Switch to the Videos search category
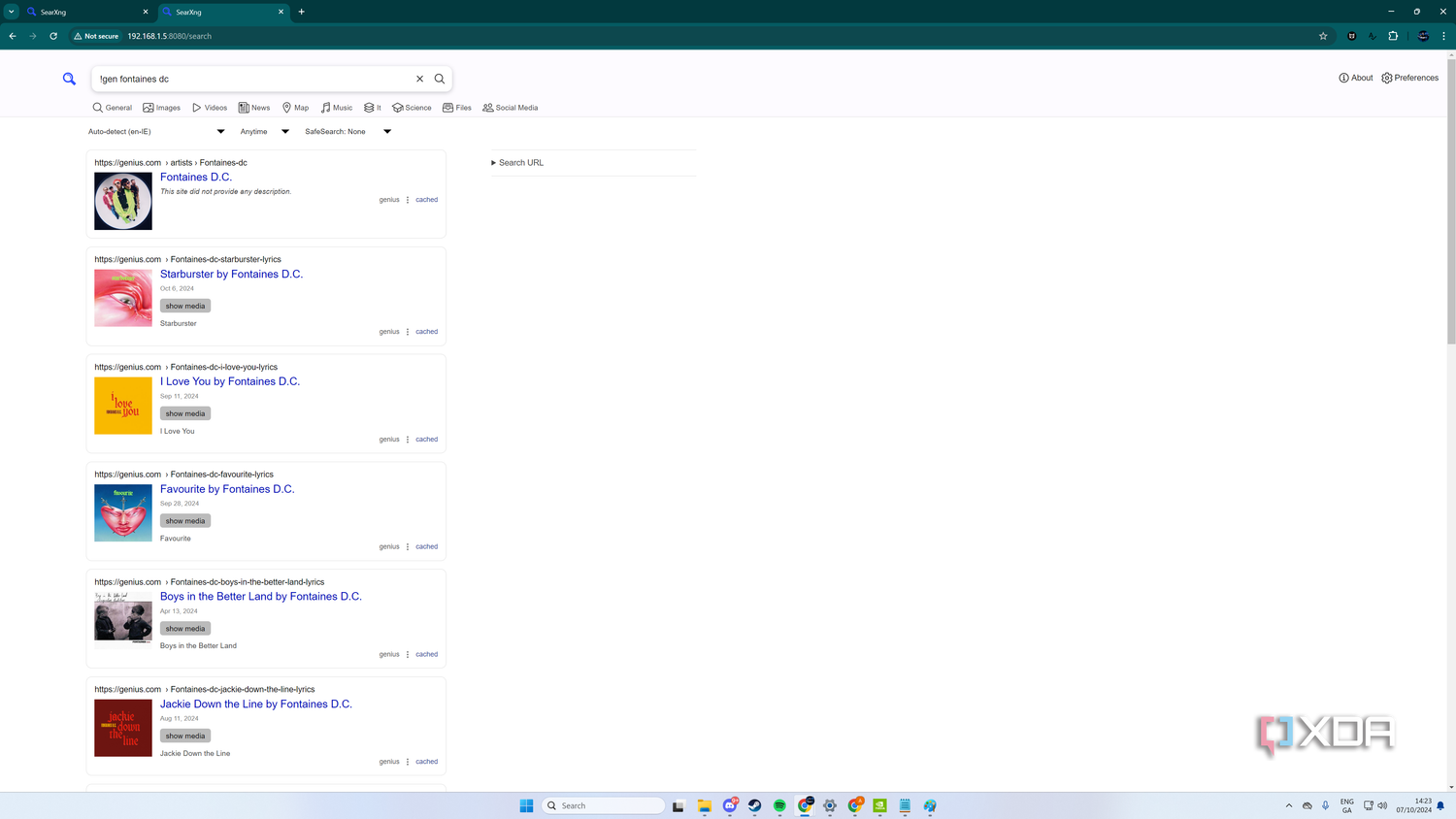Image resolution: width=1456 pixels, height=819 pixels. 210,108
